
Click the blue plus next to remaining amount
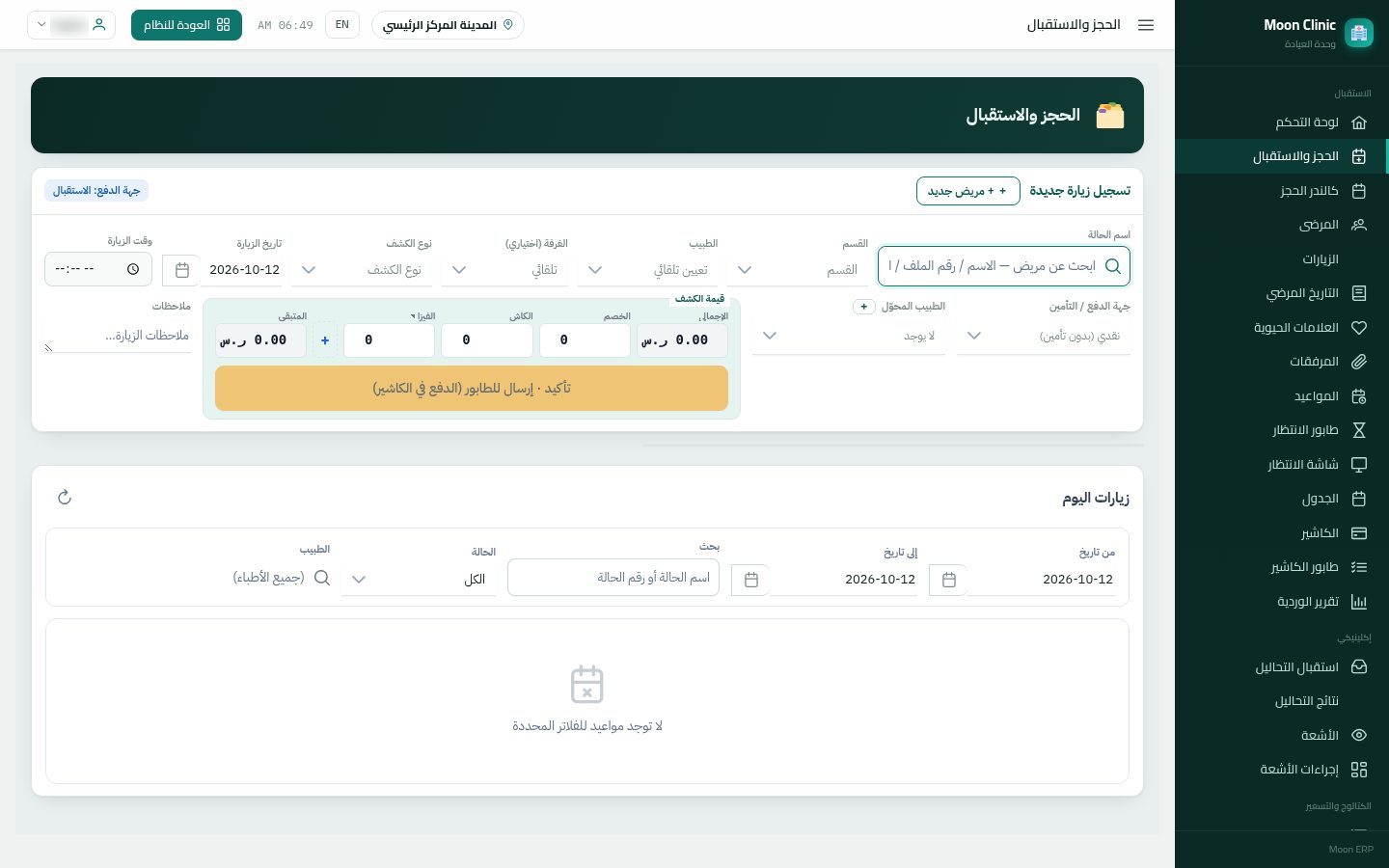[325, 340]
